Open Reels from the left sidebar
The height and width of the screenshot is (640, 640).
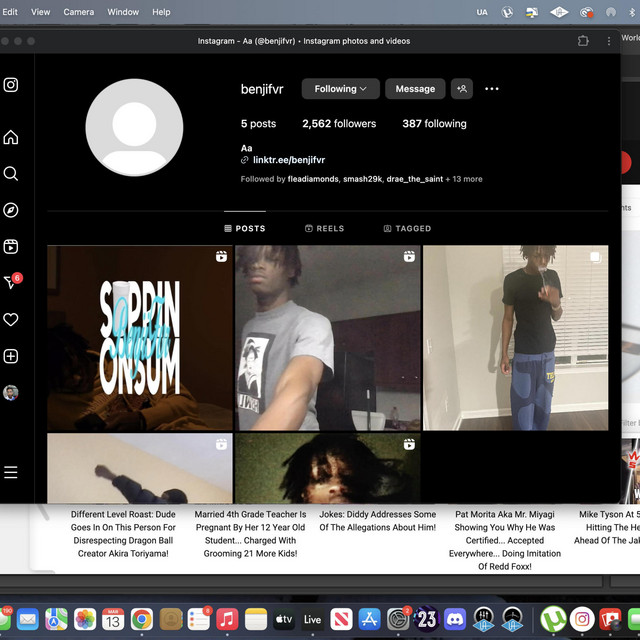(11, 247)
